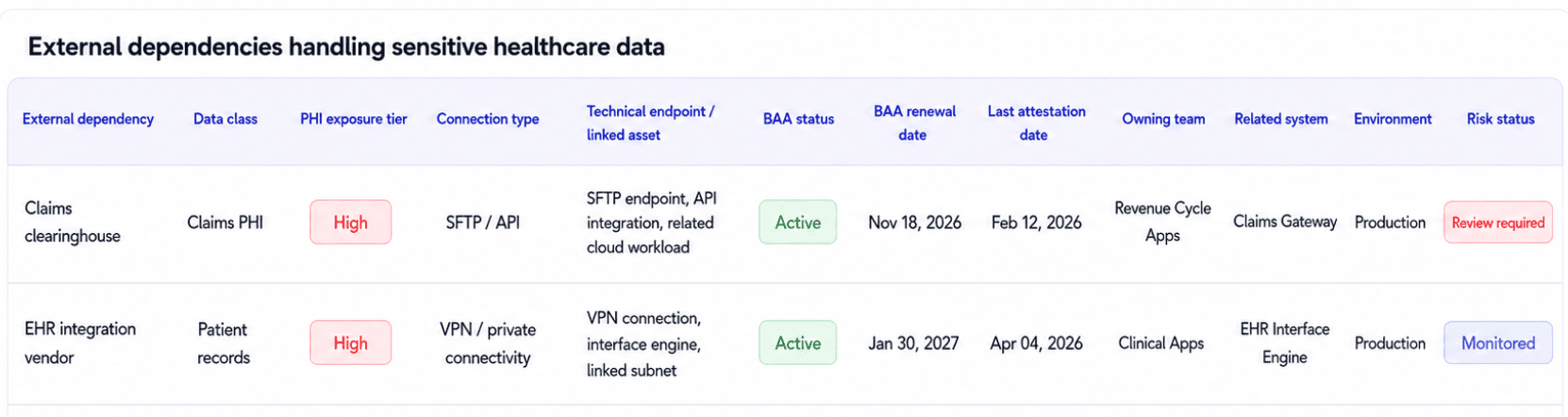
Task: Select the Jan 30, 2027 renewal date
Action: [913, 343]
